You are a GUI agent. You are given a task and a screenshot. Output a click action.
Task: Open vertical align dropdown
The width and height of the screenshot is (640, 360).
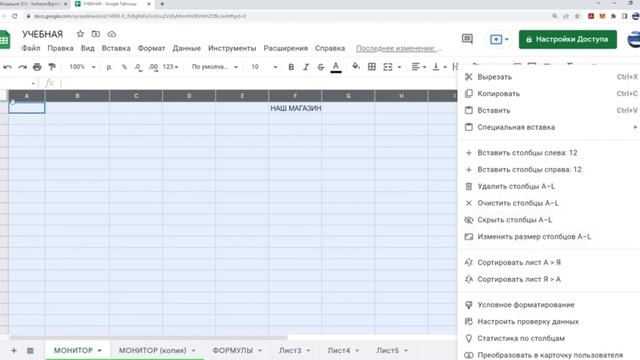click(x=440, y=67)
